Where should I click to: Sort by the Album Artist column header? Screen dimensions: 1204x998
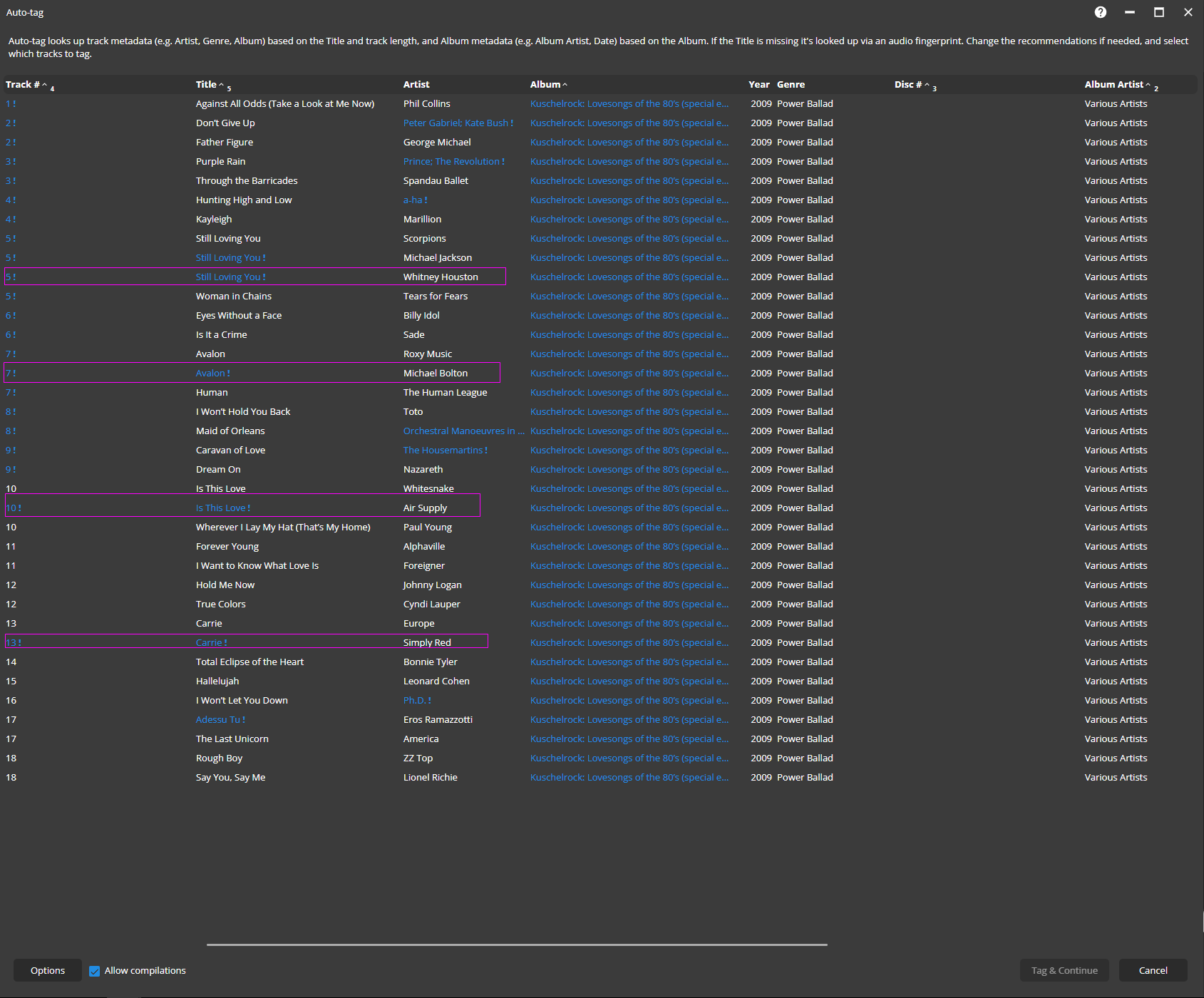(x=1113, y=85)
